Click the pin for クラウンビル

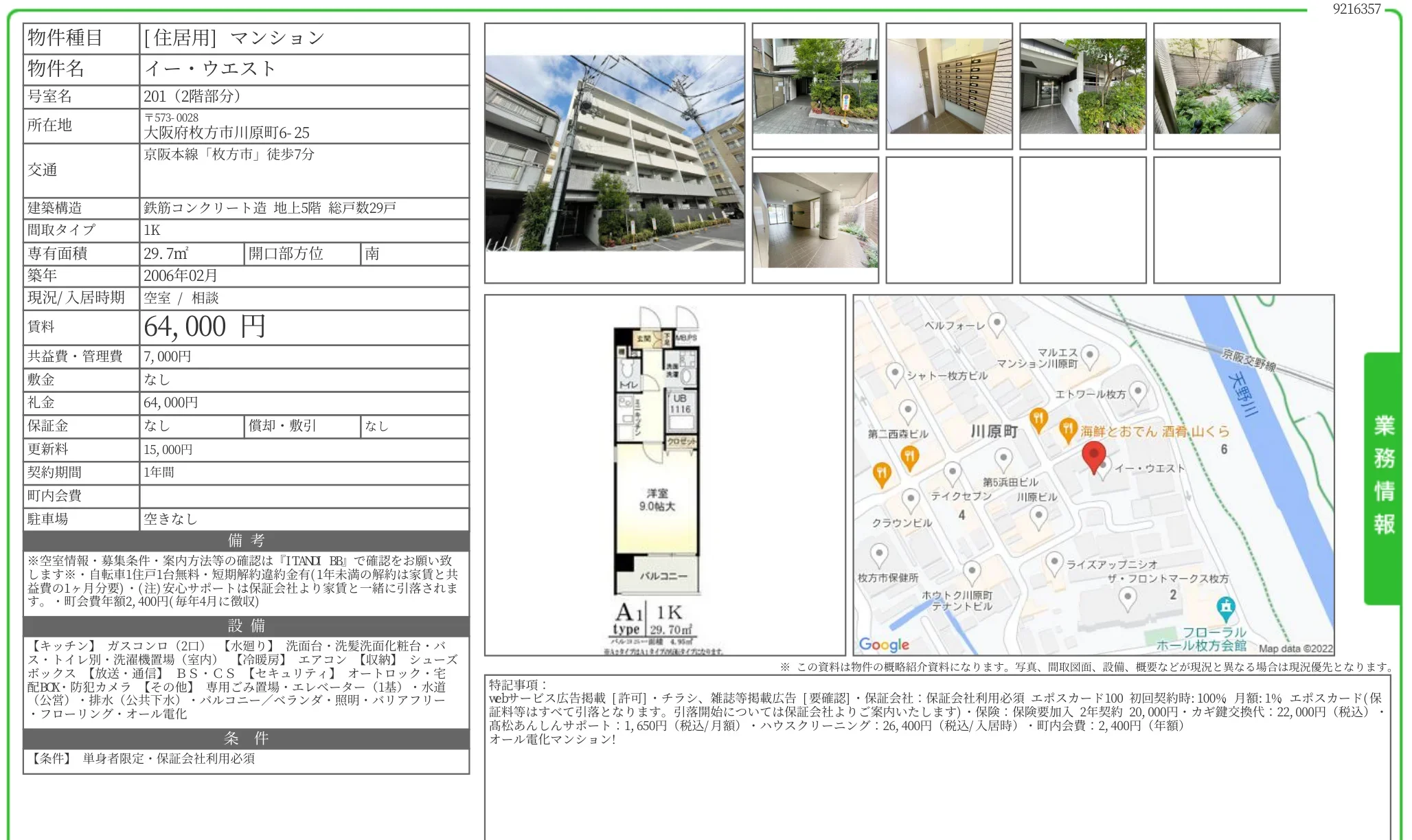(909, 499)
